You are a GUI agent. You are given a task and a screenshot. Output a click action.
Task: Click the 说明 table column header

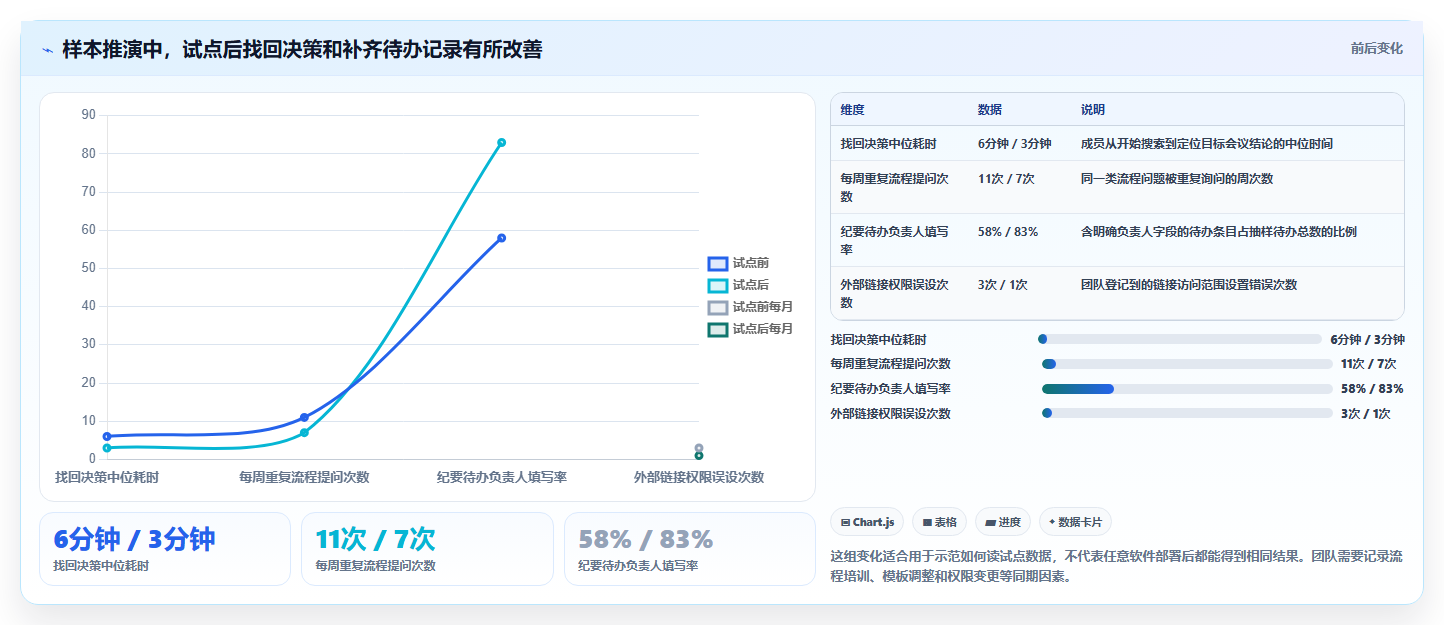coord(1093,110)
